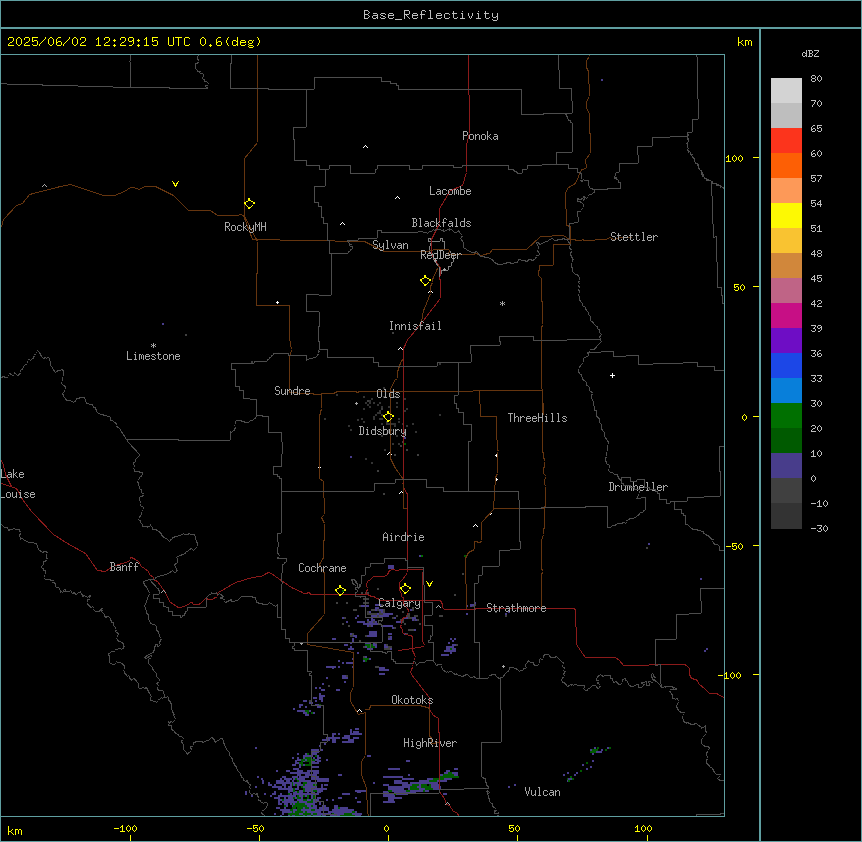Click the 50 tick on bottom axis
862x842 pixels.
click(x=514, y=828)
